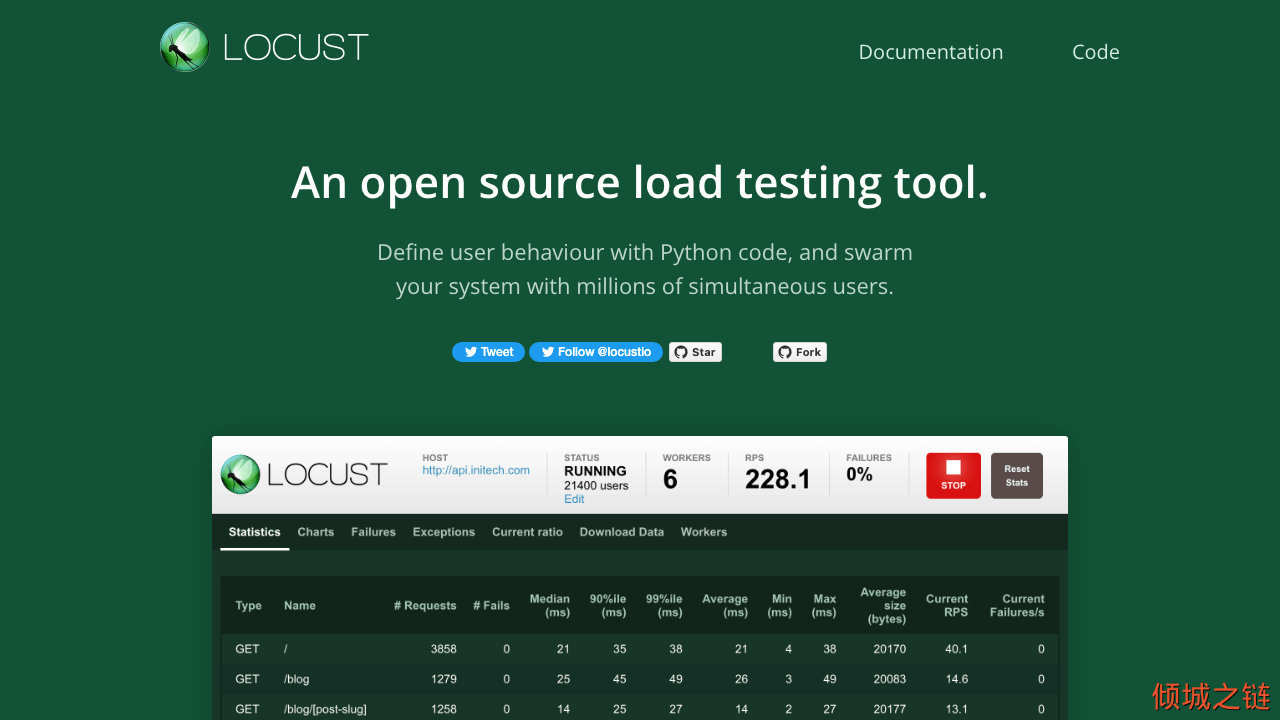Image resolution: width=1280 pixels, height=720 pixels.
Task: Switch to the Charts tab
Action: pos(316,532)
